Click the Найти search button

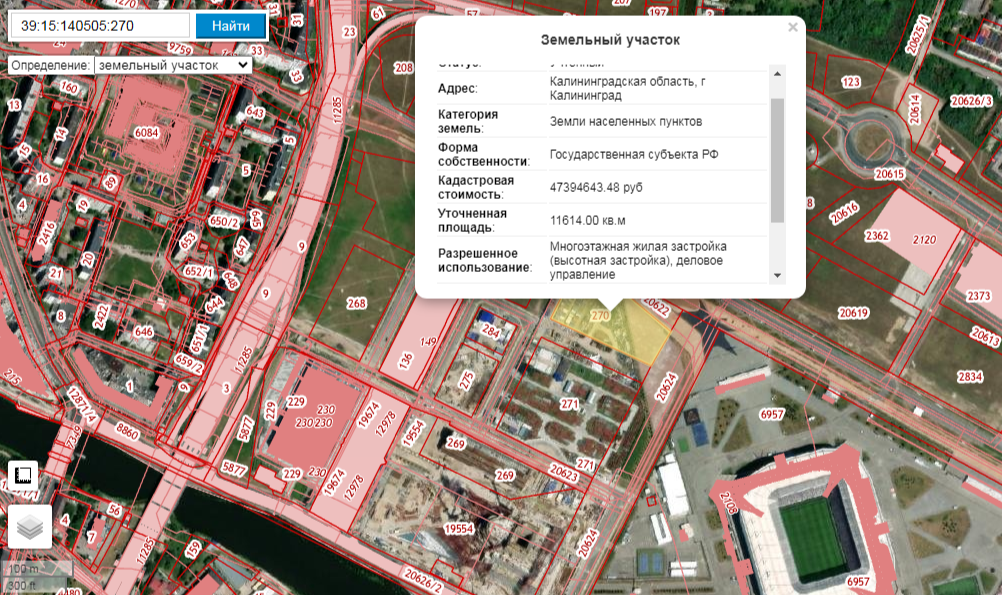tap(231, 26)
